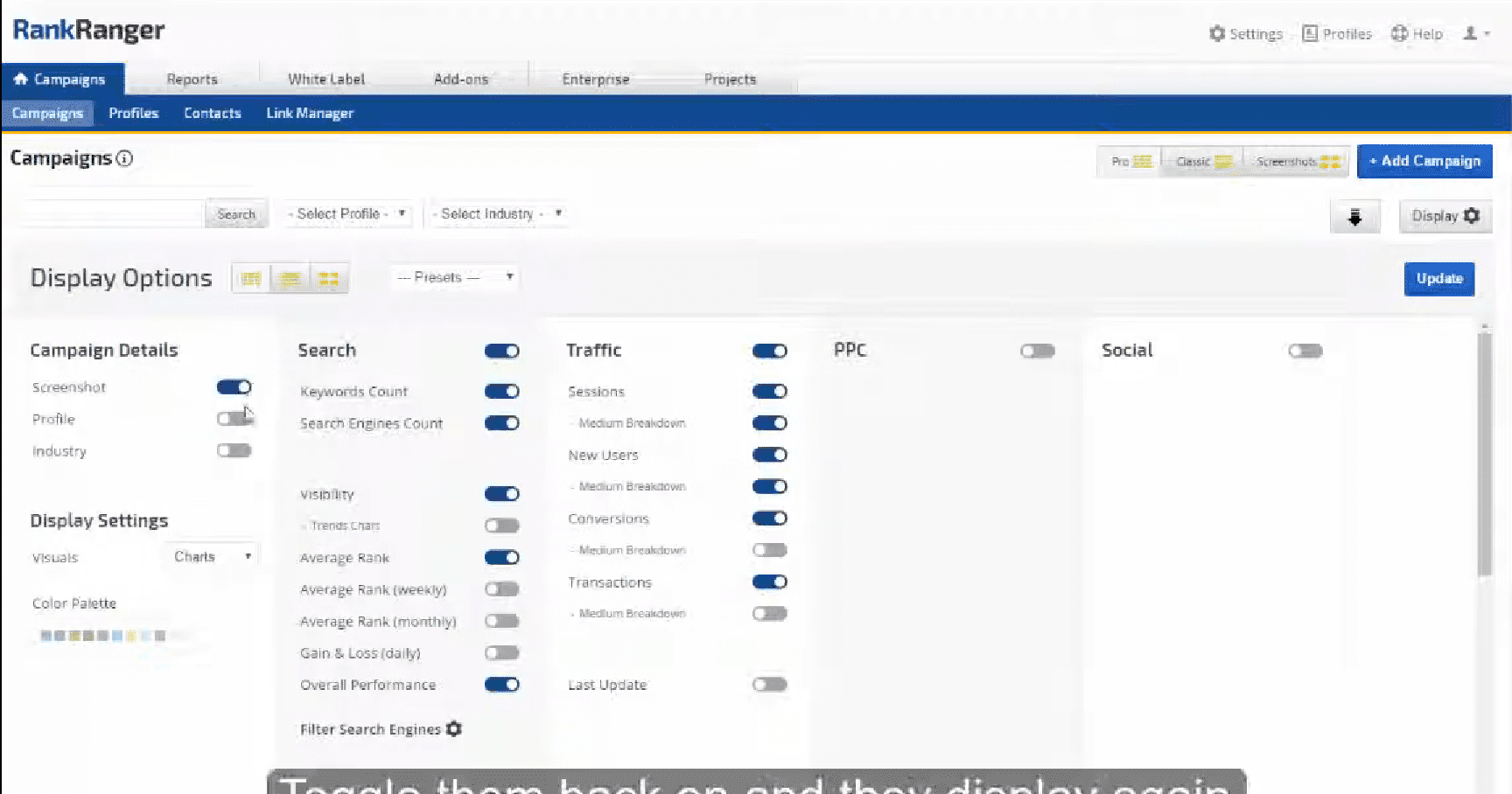Viewport: 1512px width, 794px height.
Task: Go to Profiles in the sub-navigation
Action: coord(134,114)
